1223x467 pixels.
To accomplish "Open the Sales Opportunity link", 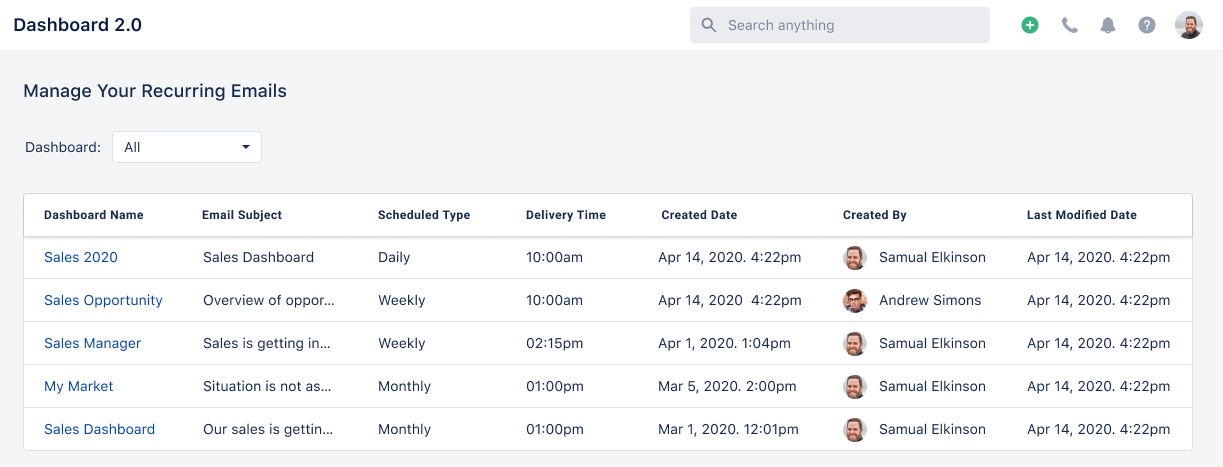I will (x=103, y=300).
